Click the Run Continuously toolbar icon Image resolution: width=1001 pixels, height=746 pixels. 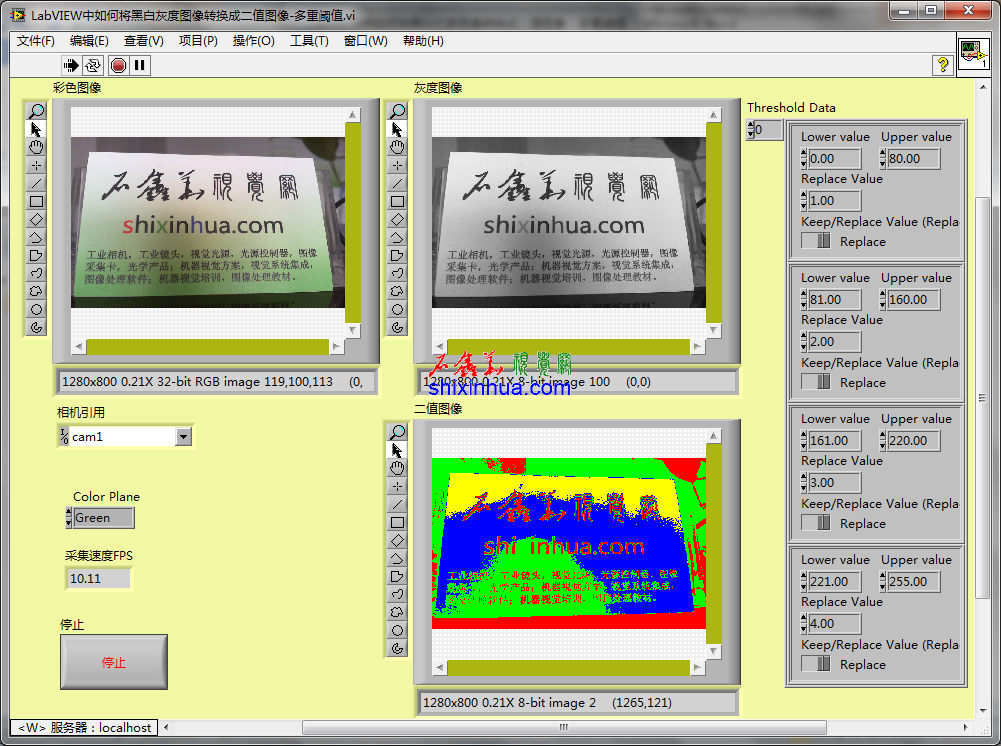(93, 65)
